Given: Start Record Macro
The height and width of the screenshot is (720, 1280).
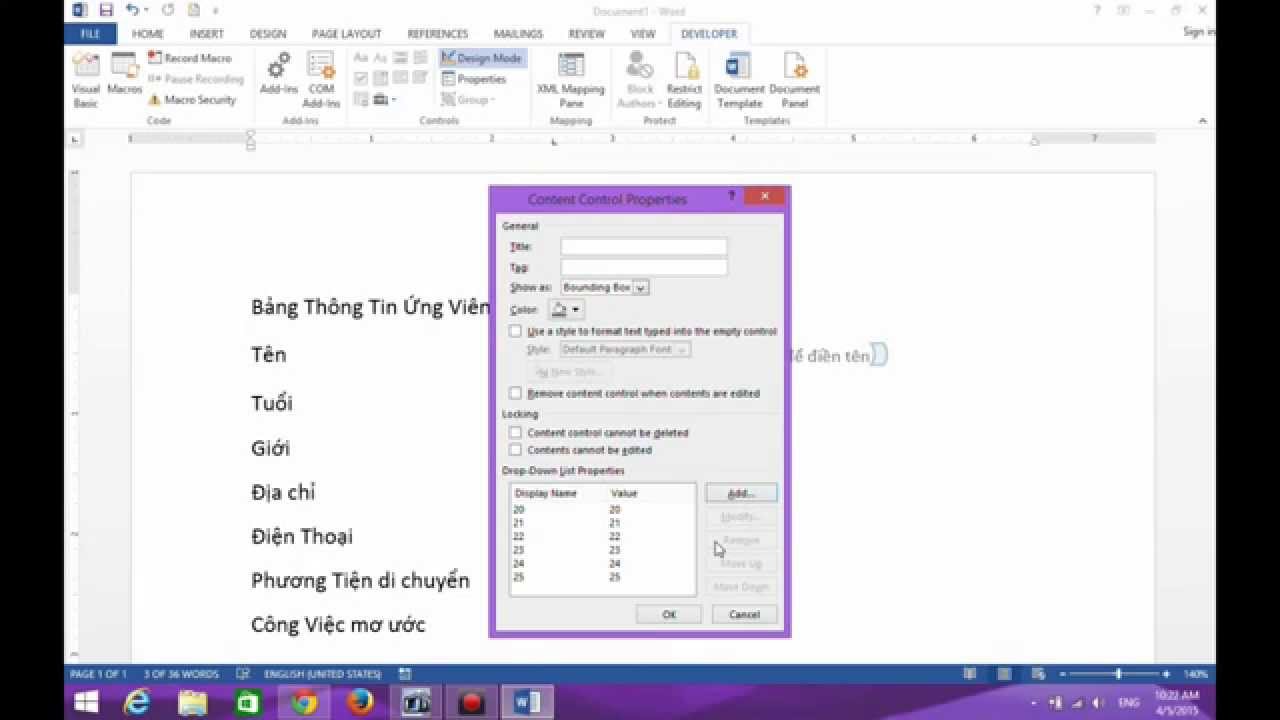Looking at the screenshot, I should tap(190, 58).
